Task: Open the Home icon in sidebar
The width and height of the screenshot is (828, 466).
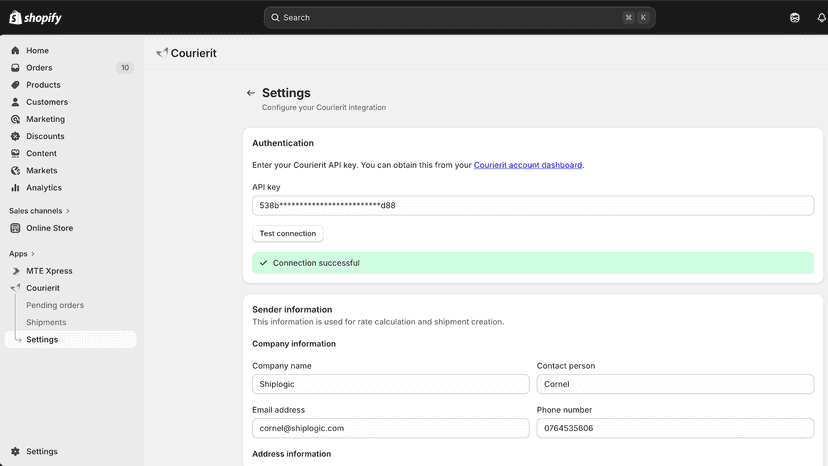Action: tap(15, 51)
